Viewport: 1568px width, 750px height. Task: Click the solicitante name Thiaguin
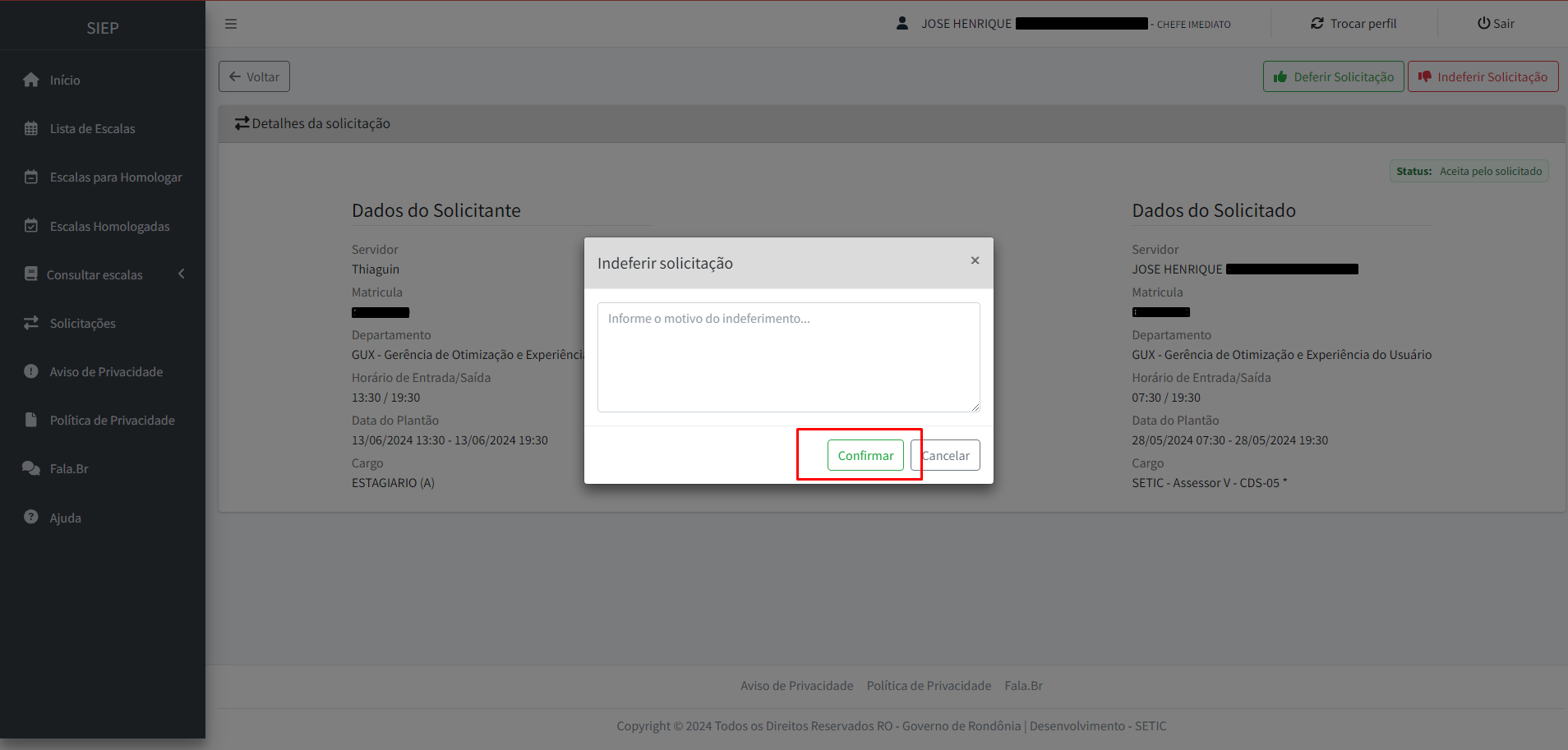[376, 269]
